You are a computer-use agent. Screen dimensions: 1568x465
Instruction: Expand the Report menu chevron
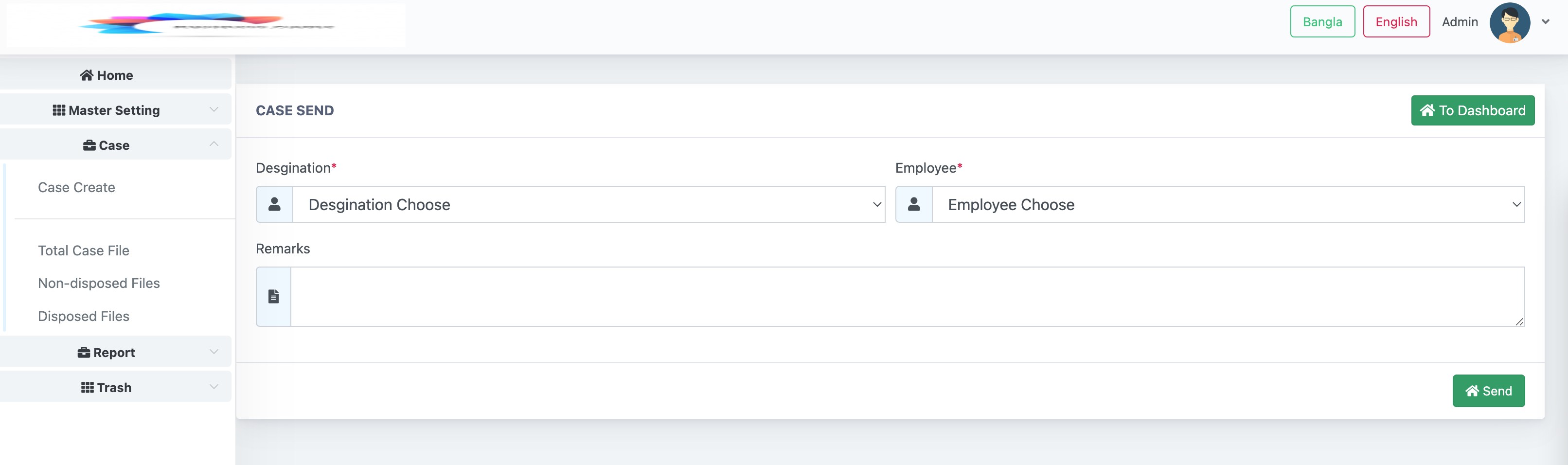[214, 352]
